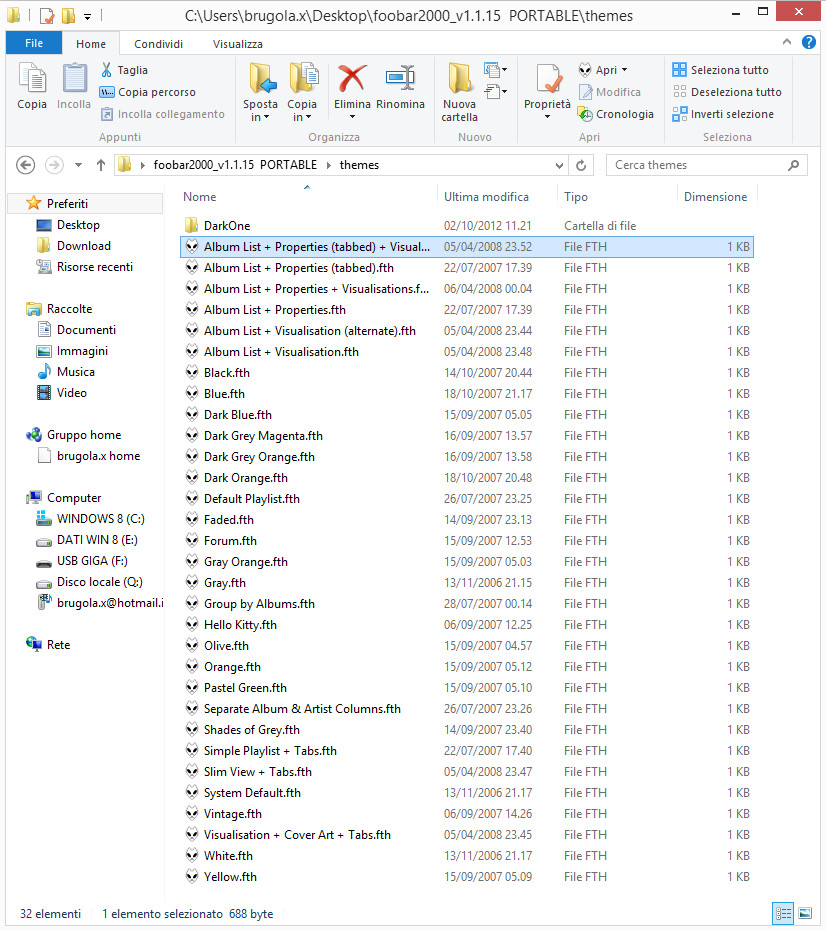Sort by the Tipo column header

click(x=576, y=197)
